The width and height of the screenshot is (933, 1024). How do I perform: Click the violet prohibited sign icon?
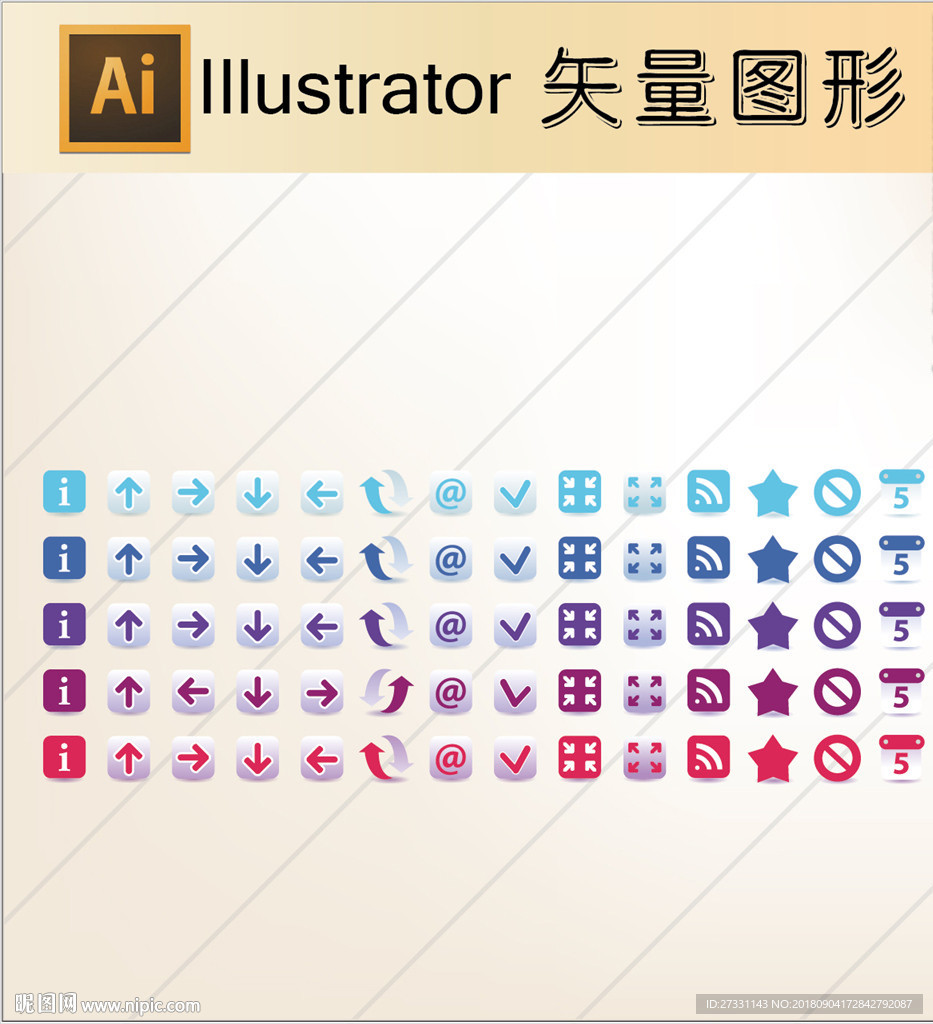837,626
